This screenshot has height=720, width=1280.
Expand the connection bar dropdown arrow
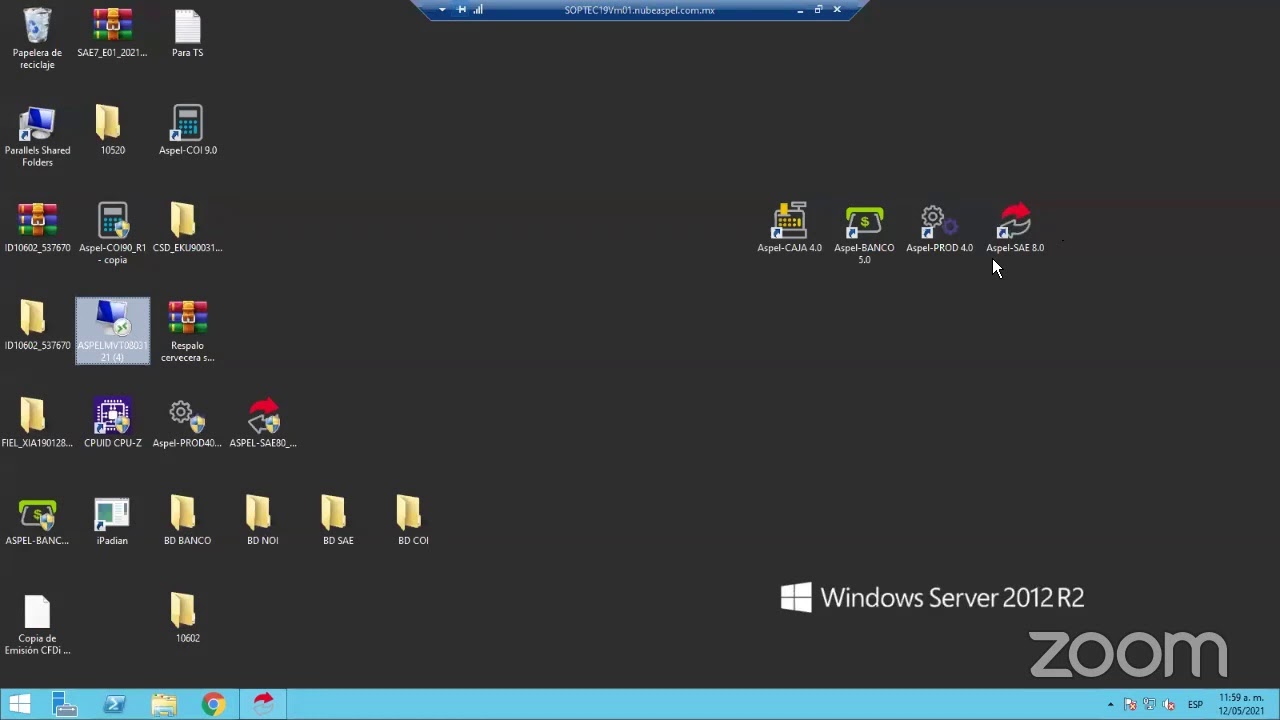click(x=442, y=10)
